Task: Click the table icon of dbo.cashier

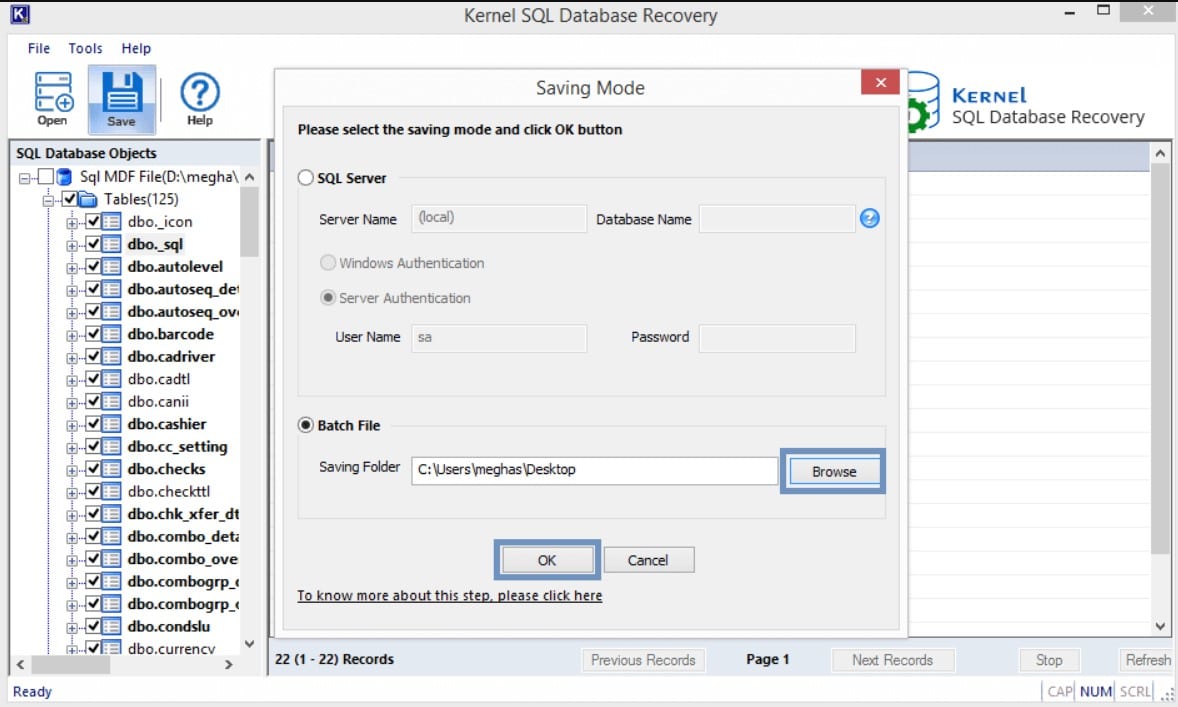Action: pos(111,425)
